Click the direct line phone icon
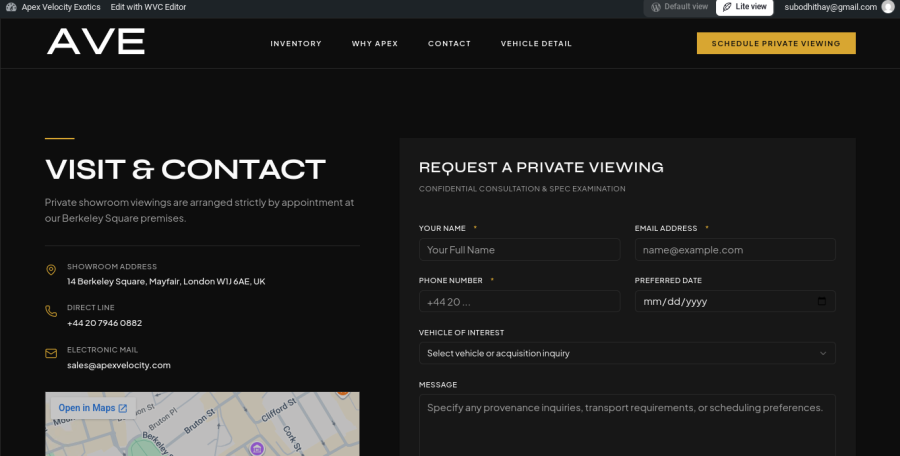The width and height of the screenshot is (900, 456). click(x=51, y=311)
